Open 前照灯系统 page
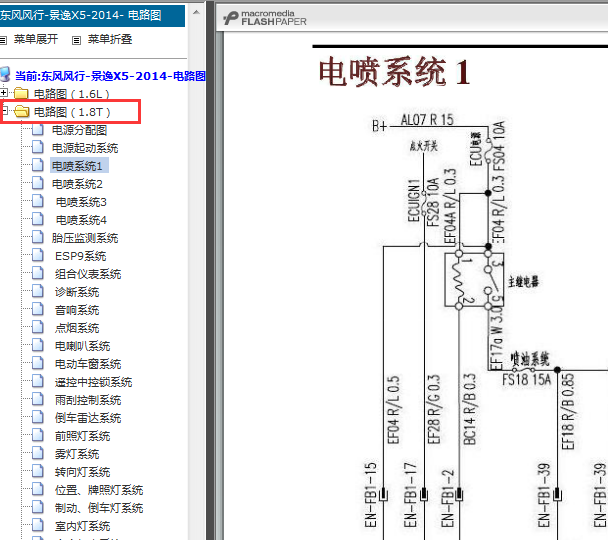The width and height of the screenshot is (608, 540). (x=83, y=436)
